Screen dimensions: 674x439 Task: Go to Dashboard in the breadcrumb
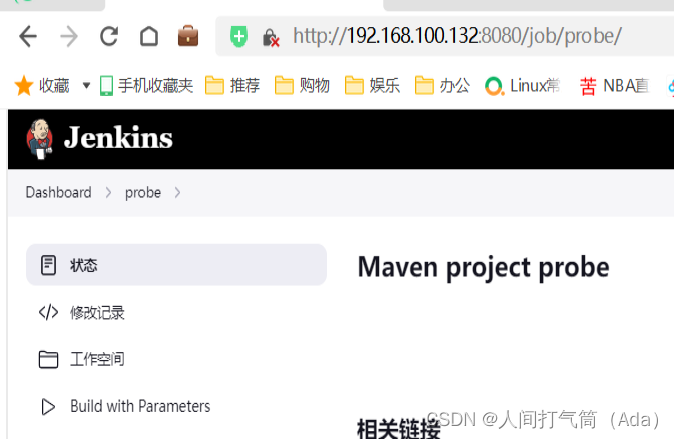click(58, 192)
